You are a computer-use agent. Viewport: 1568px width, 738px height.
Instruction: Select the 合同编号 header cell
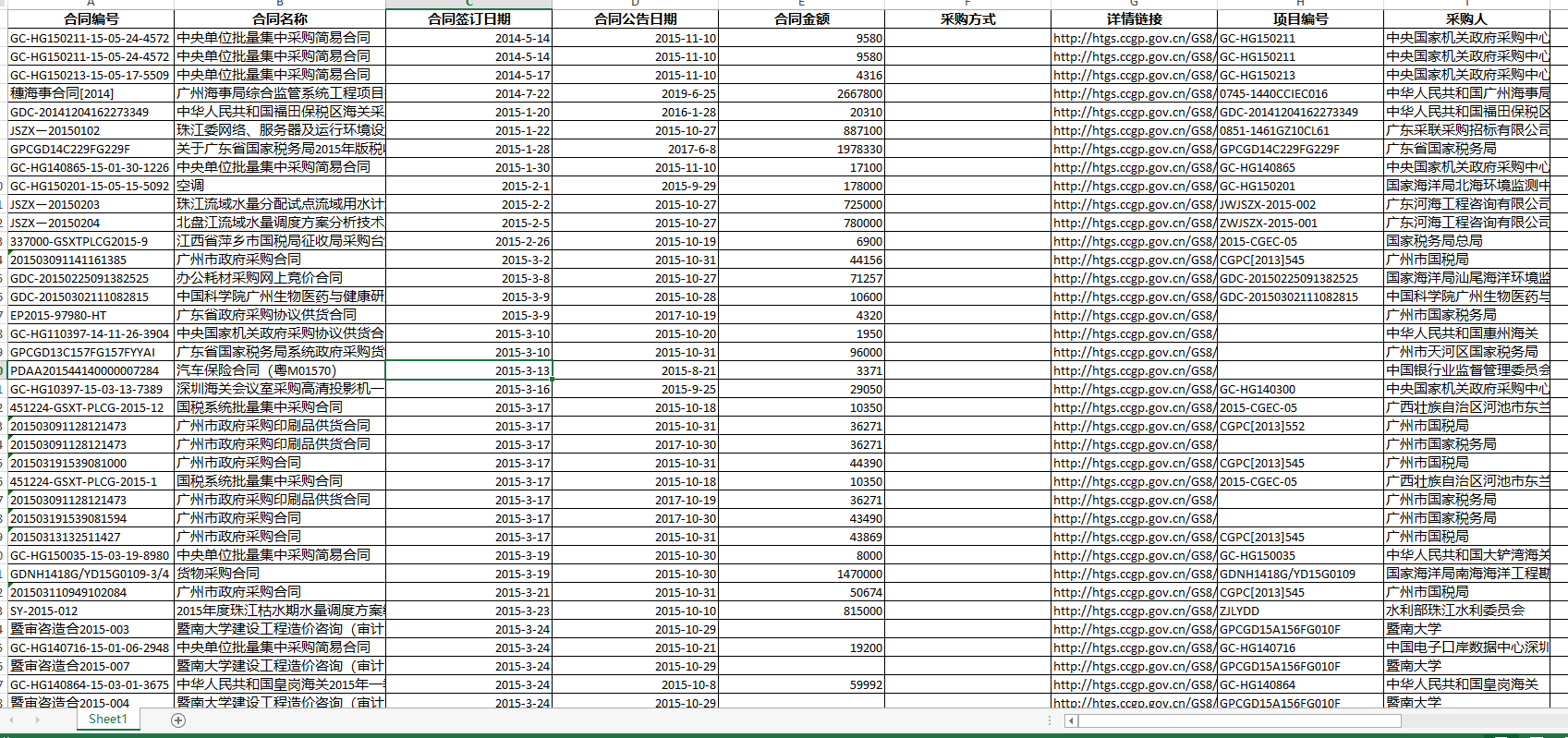tap(91, 19)
